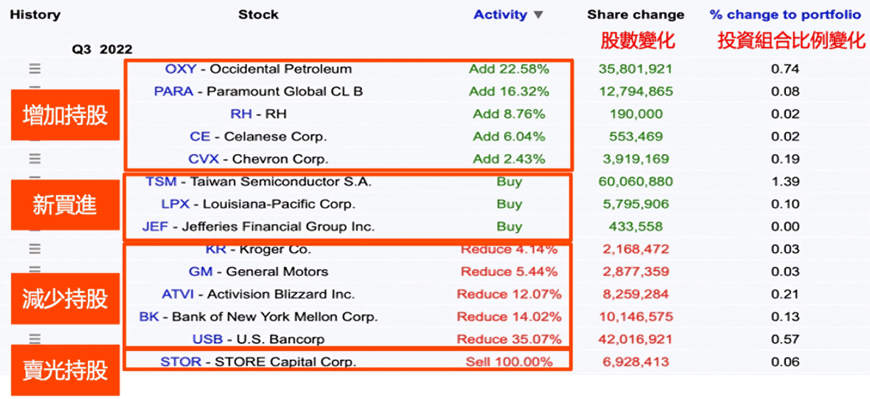Click the Activity column header

coord(500,15)
